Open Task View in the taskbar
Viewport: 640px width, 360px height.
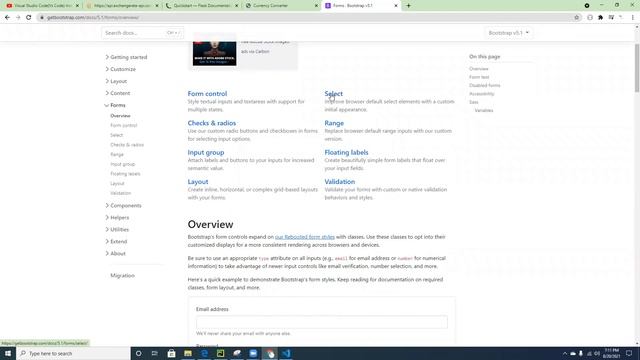coord(155,353)
